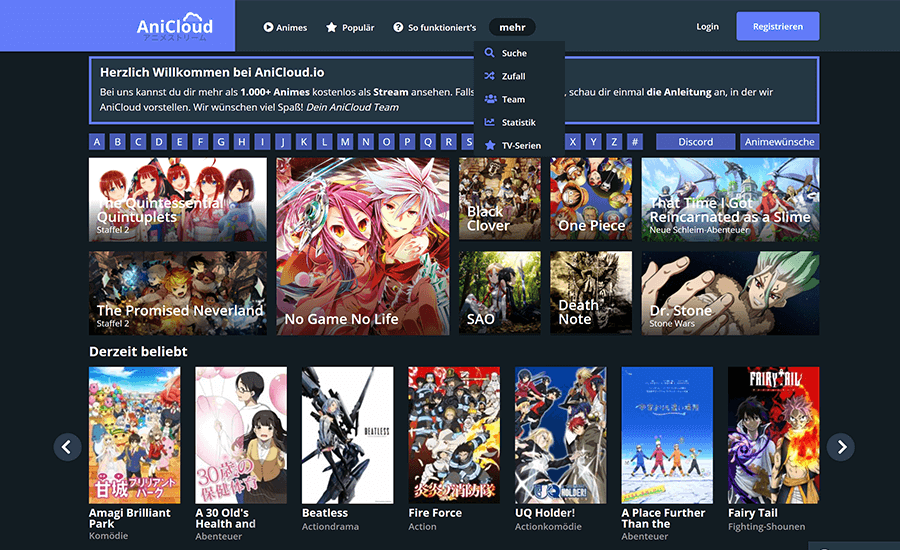The height and width of the screenshot is (550, 900).
Task: Click the AniCloud logo
Action: tap(174, 26)
